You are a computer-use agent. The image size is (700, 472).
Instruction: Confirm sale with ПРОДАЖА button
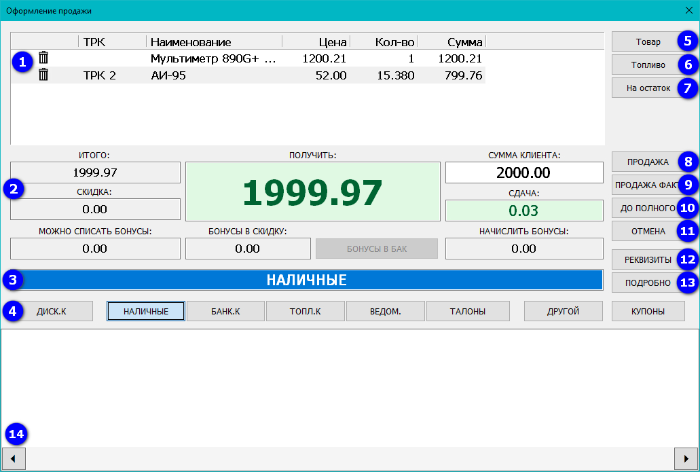(646, 162)
